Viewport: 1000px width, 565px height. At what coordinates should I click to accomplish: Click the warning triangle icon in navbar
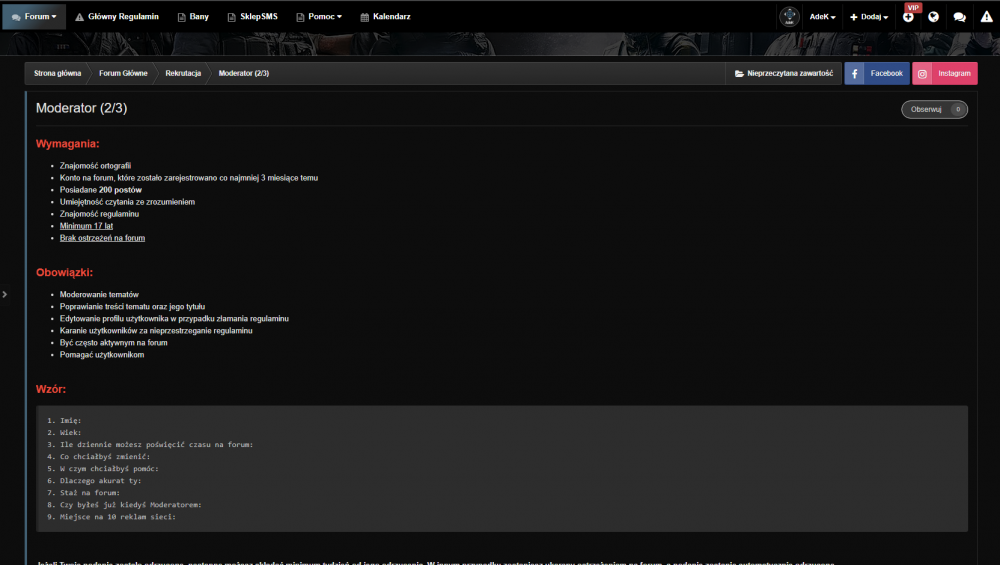point(987,17)
